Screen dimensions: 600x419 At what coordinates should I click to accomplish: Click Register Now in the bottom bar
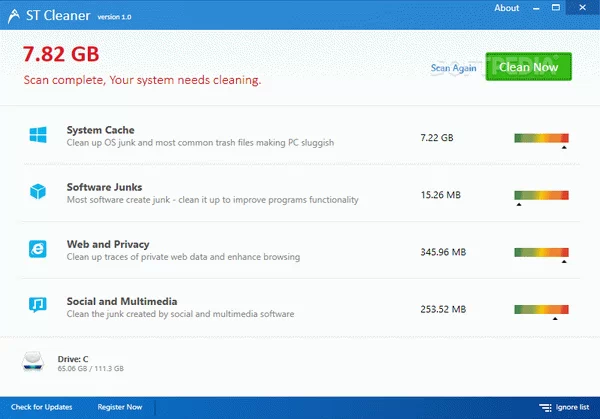(x=120, y=407)
